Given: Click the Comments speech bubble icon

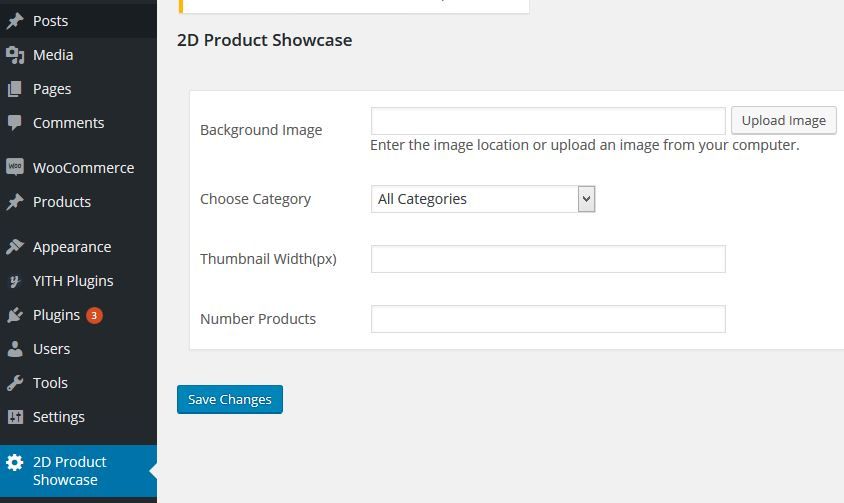Looking at the screenshot, I should (x=15, y=123).
